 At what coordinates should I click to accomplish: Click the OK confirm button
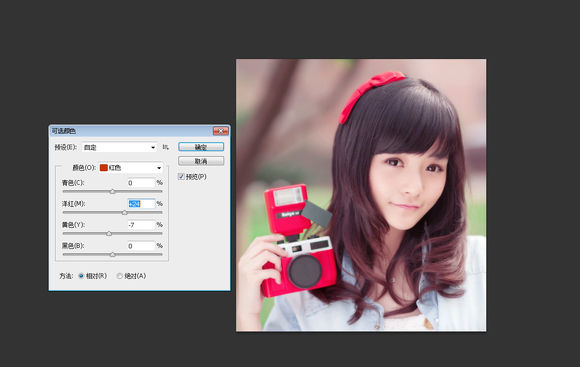pos(201,147)
